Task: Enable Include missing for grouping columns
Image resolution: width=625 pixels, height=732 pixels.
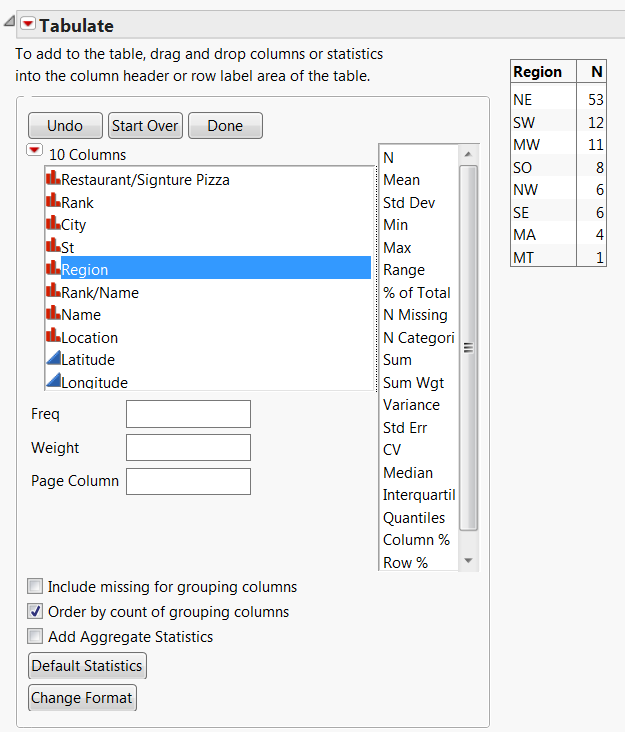Action: click(x=36, y=587)
